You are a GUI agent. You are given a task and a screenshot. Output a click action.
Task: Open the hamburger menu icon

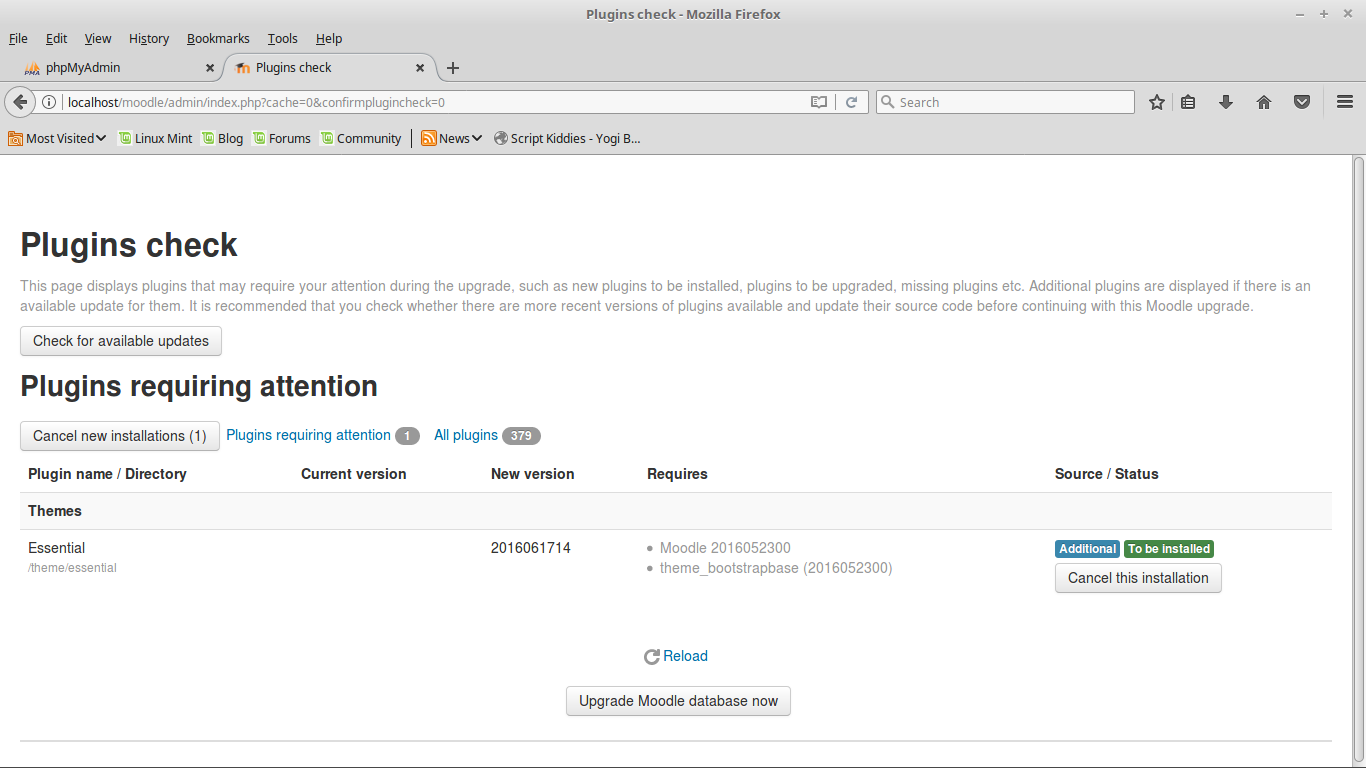[1344, 101]
